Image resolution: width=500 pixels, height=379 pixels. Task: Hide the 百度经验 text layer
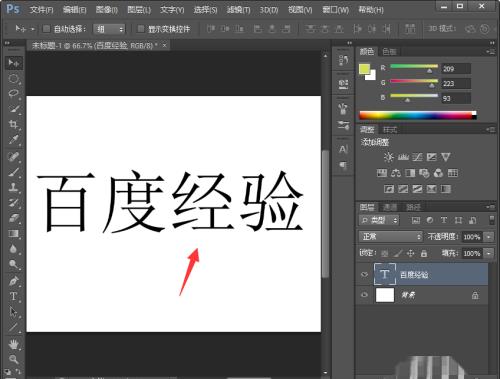pos(365,275)
